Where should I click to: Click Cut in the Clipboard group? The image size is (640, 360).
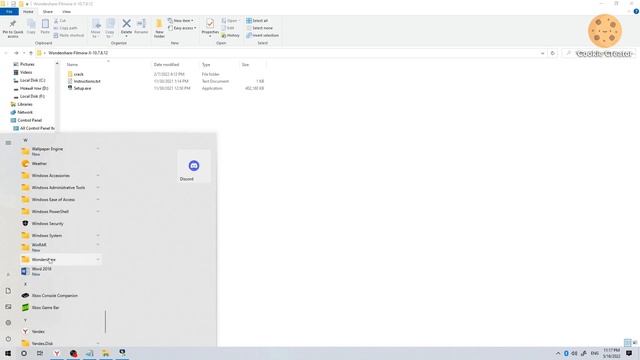pyautogui.click(x=60, y=20)
